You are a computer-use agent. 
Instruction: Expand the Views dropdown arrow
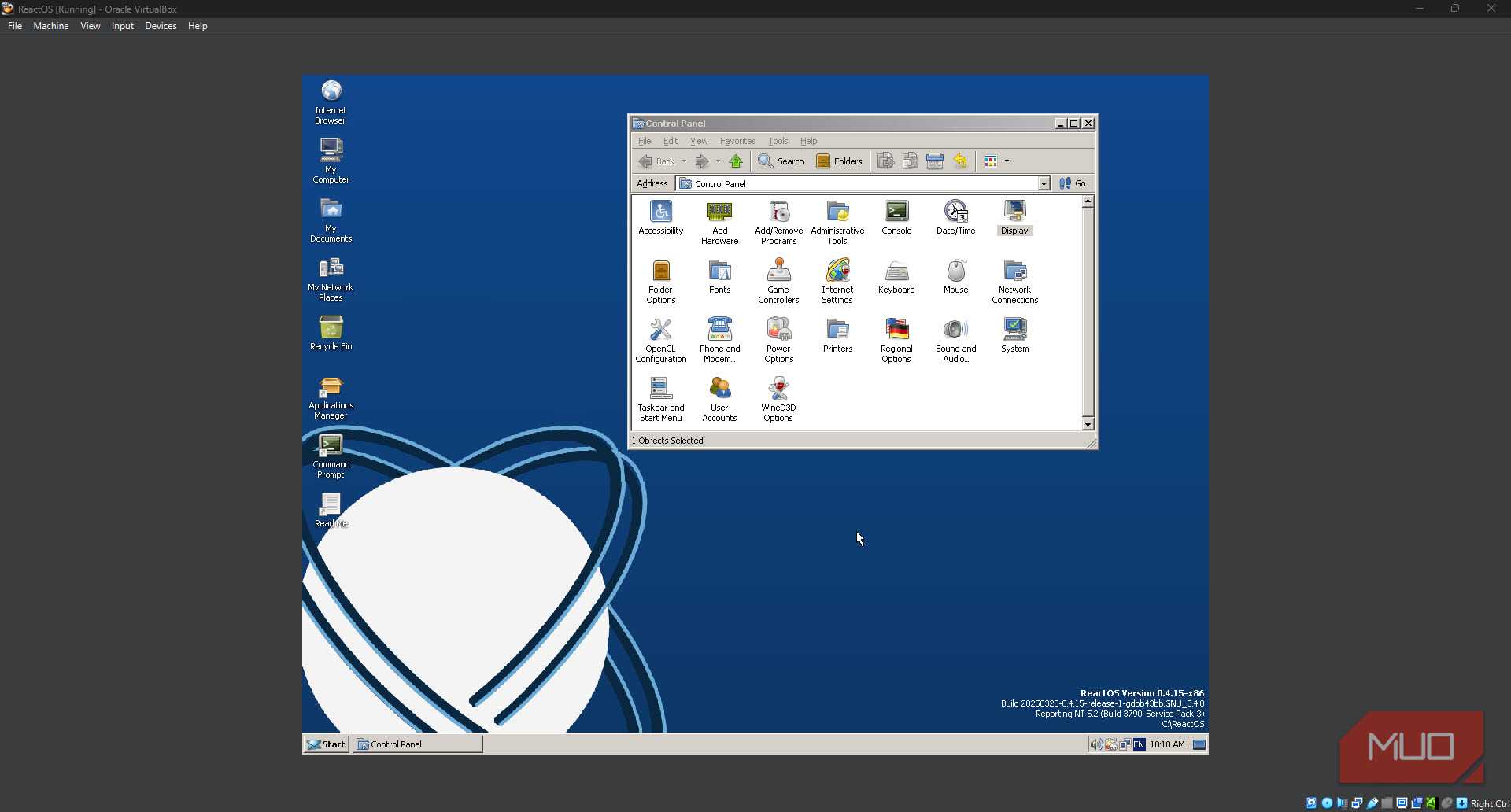tap(1007, 161)
